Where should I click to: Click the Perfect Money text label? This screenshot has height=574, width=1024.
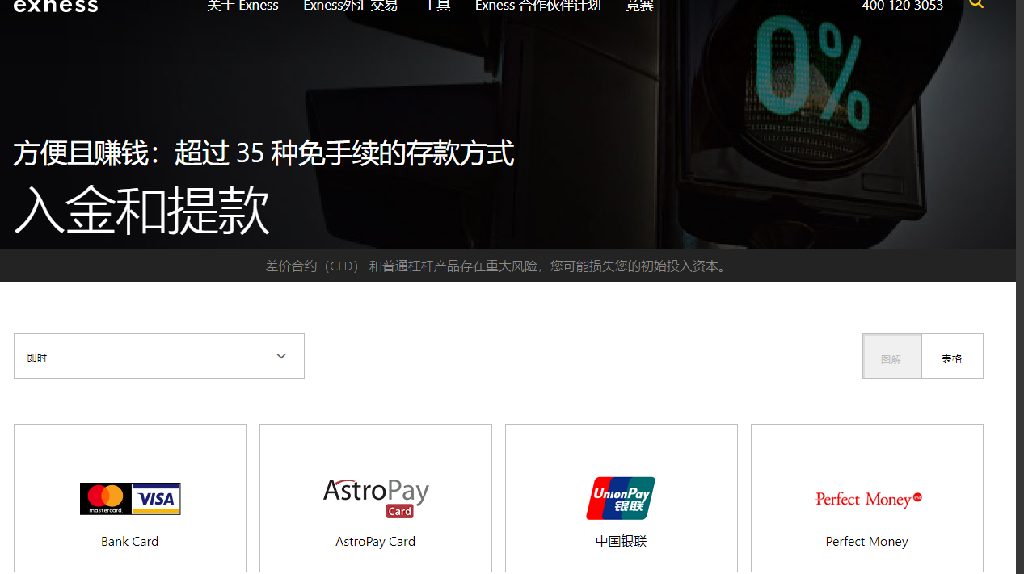867,541
